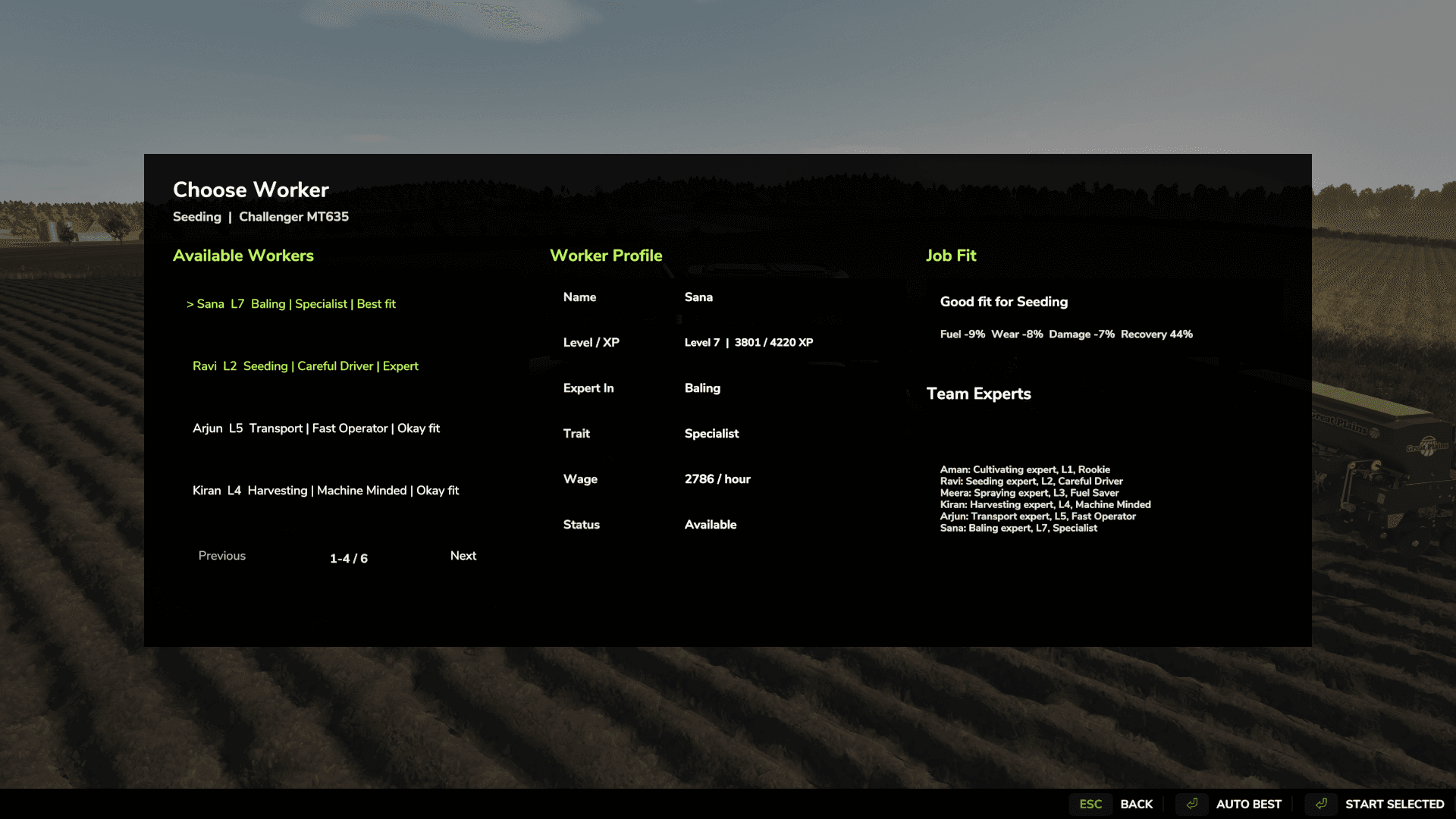Click the Expert In value Baling
The image size is (1456, 819).
702,388
